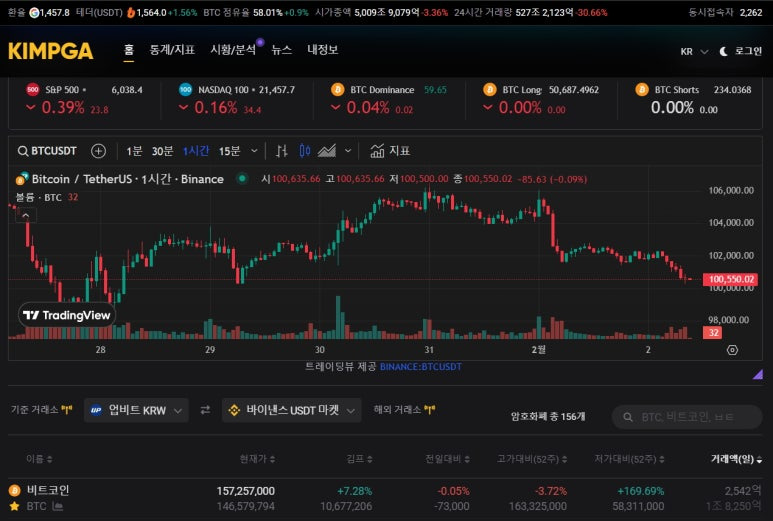This screenshot has height=521, width=773.
Task: Sort table by 거래액(일) column
Action: 737,459
